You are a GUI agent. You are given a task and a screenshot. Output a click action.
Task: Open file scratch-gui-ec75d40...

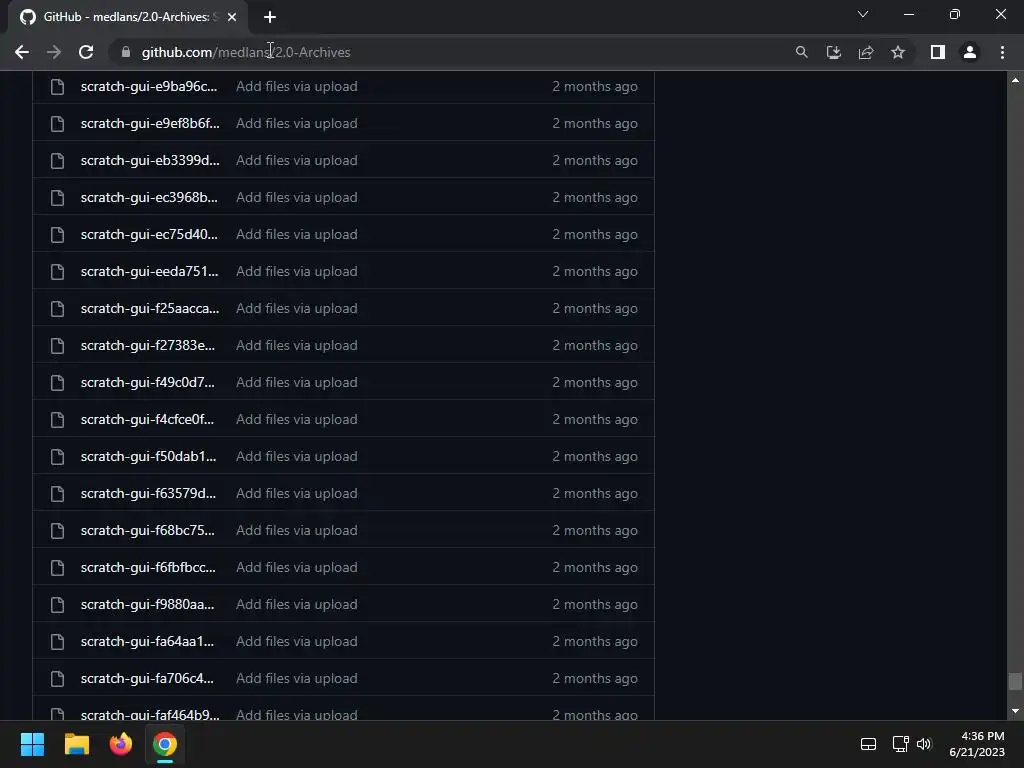(x=150, y=234)
